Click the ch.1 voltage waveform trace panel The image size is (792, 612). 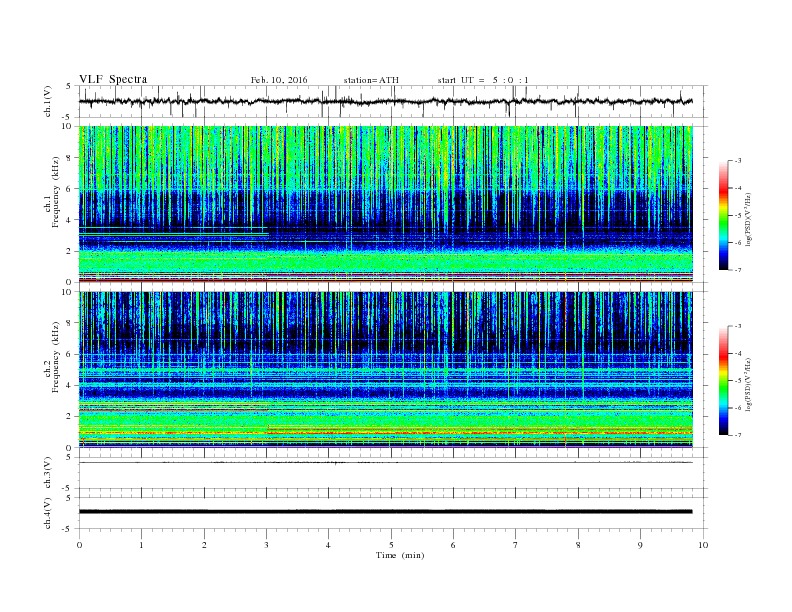point(393,101)
